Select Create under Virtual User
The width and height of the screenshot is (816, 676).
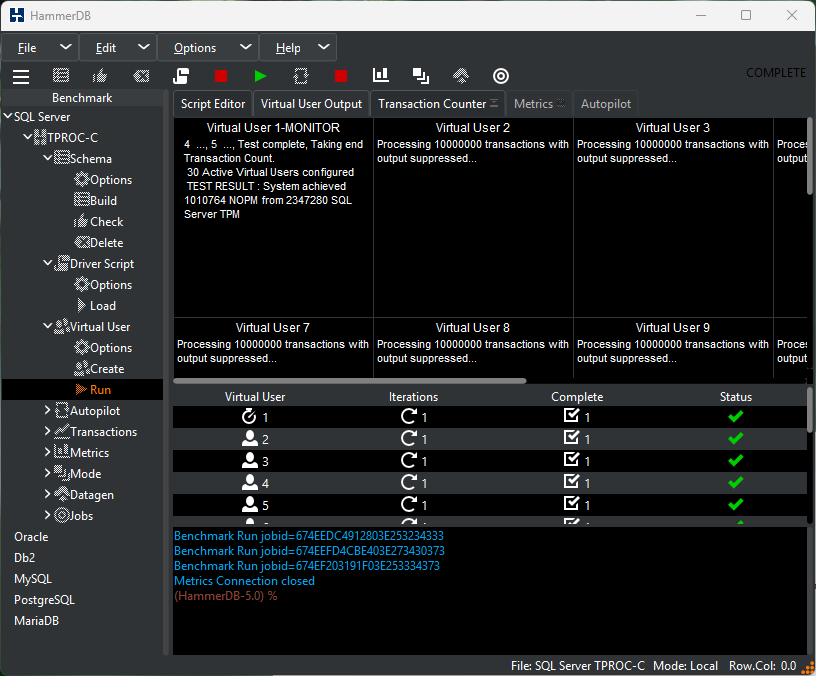click(99, 369)
